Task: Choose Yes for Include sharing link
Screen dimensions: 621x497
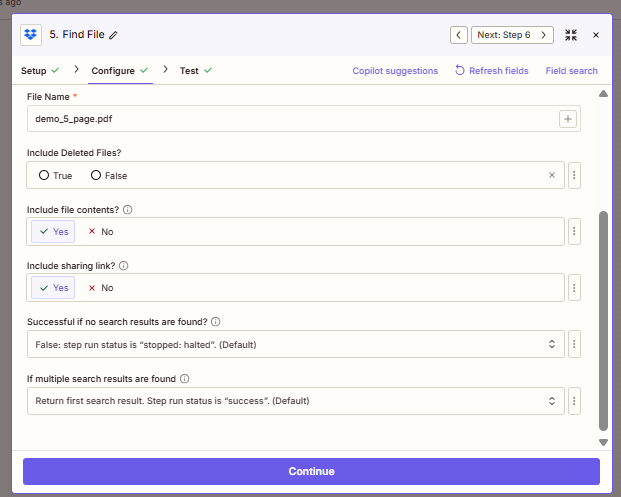Action: pos(53,287)
